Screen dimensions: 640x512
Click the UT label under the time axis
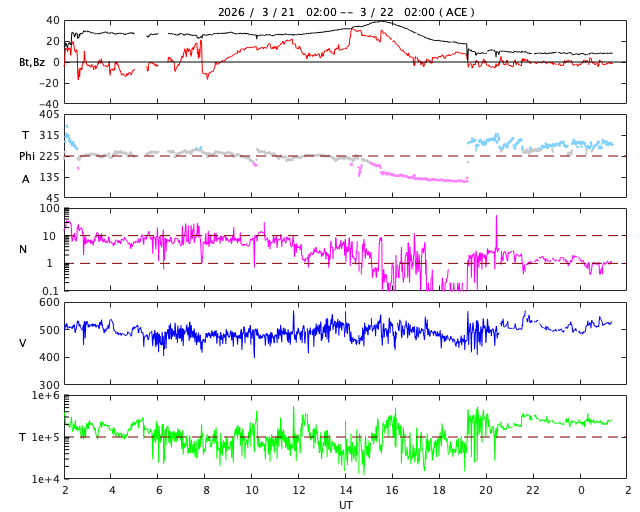[346, 505]
